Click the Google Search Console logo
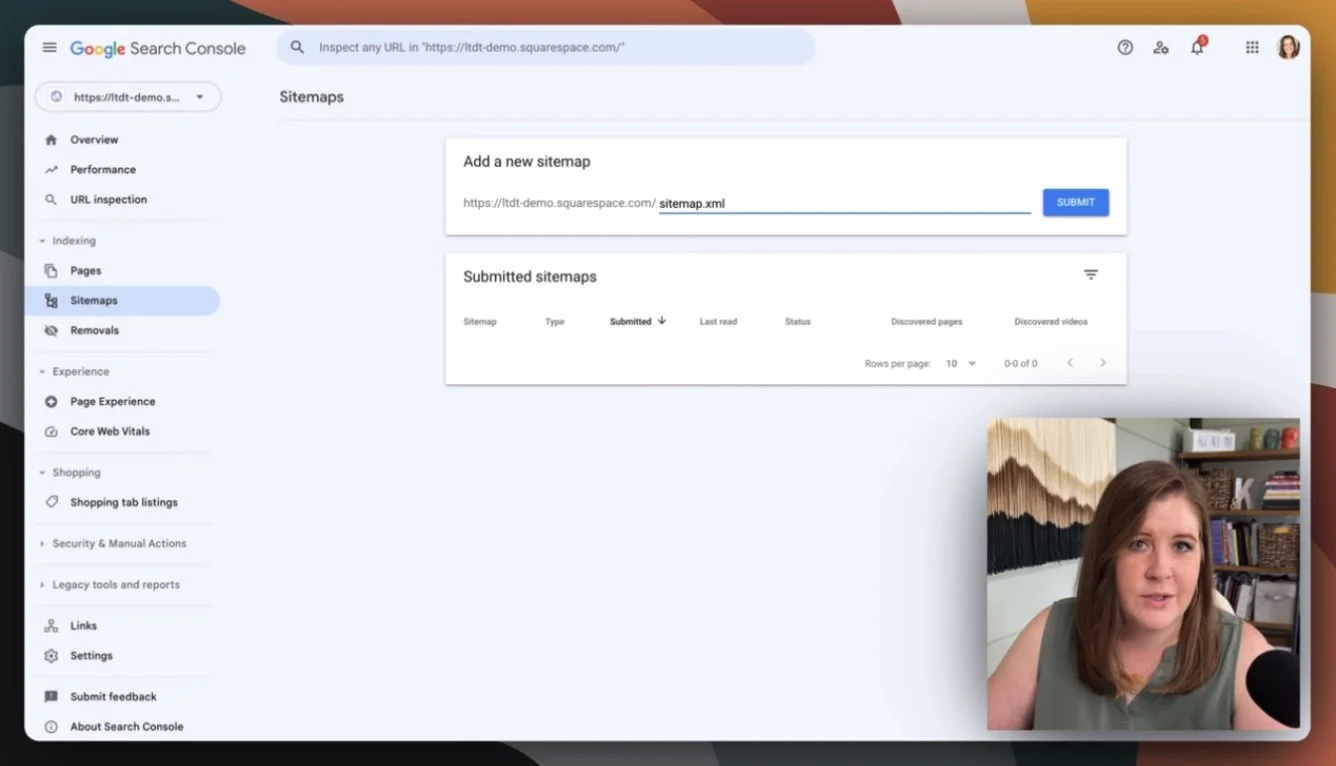Image resolution: width=1336 pixels, height=766 pixels. [158, 48]
